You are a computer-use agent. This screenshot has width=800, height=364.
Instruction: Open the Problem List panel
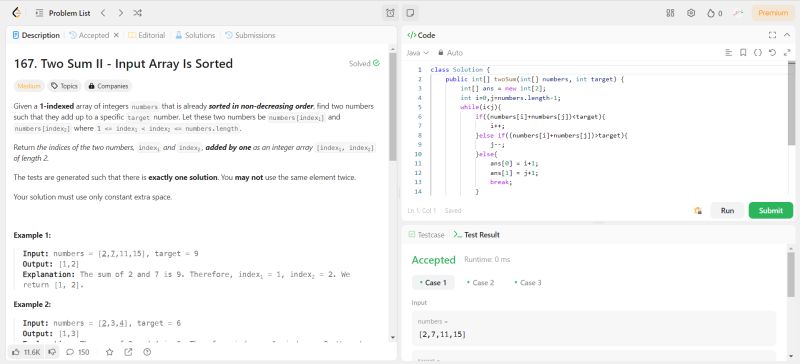tap(63, 13)
